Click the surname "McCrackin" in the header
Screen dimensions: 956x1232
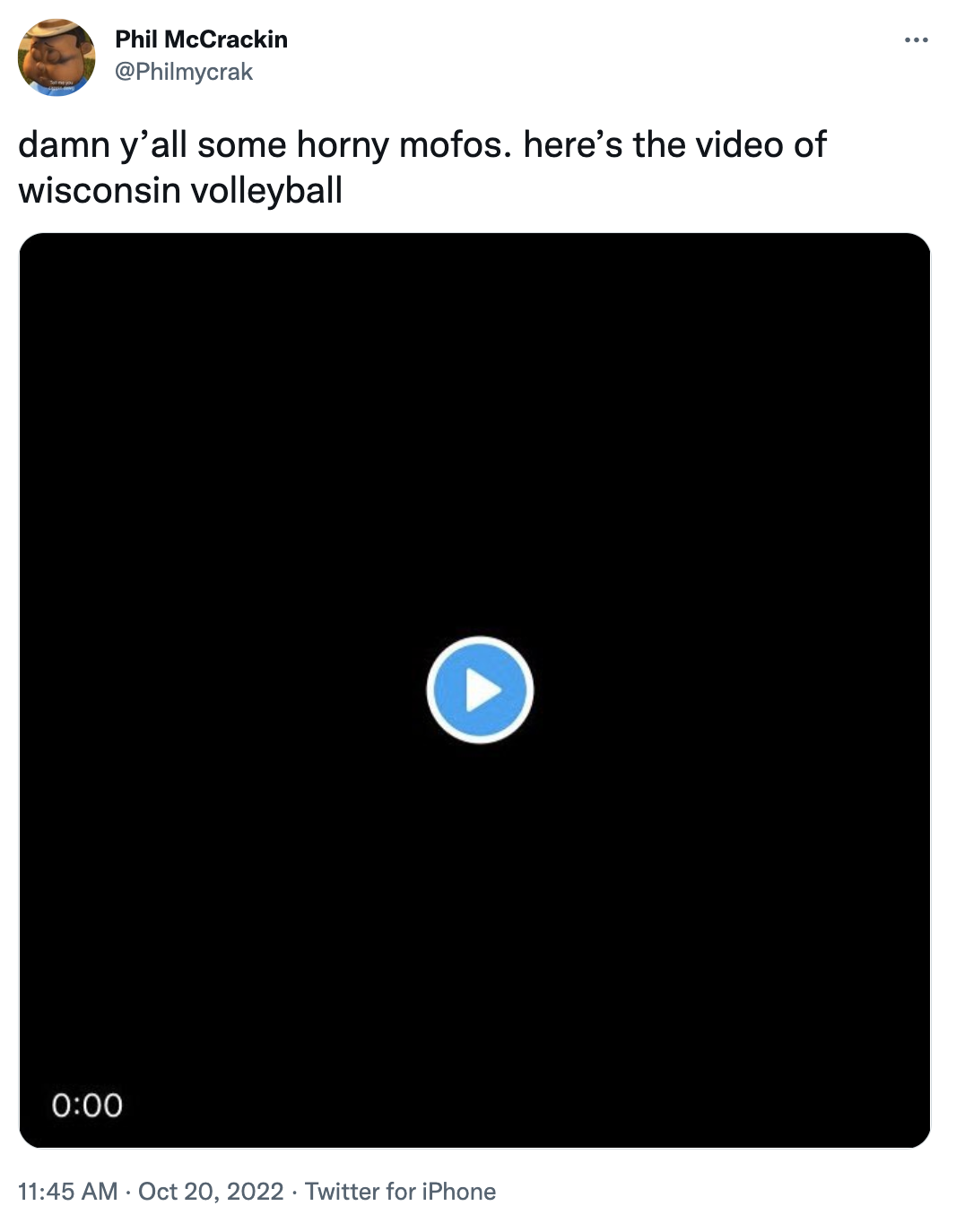(226, 39)
